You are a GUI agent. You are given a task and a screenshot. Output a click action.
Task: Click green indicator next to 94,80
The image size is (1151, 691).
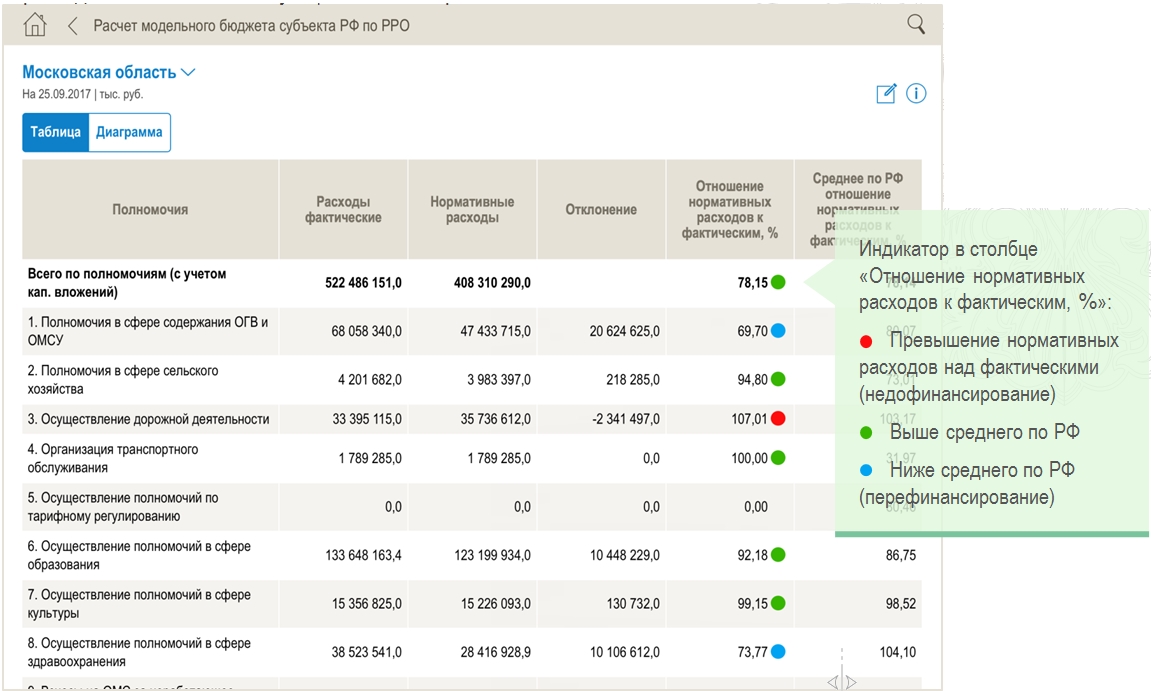778,379
